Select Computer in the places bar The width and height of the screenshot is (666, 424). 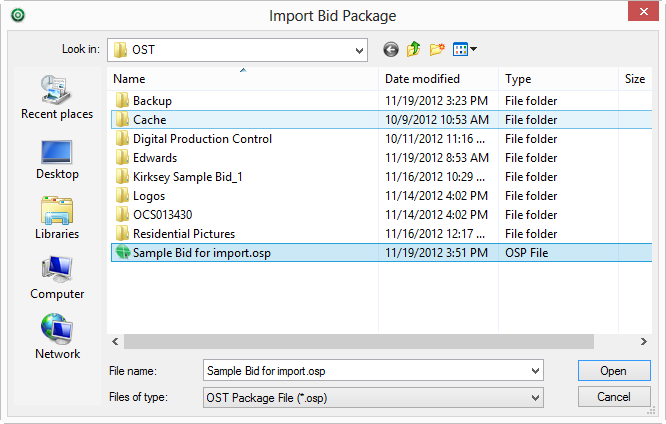pos(57,278)
